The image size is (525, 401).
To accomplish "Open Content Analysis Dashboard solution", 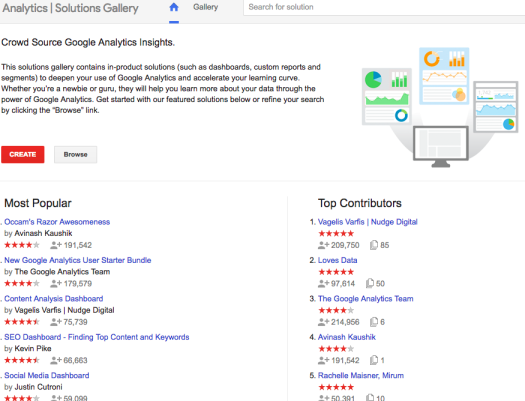I will [x=54, y=299].
